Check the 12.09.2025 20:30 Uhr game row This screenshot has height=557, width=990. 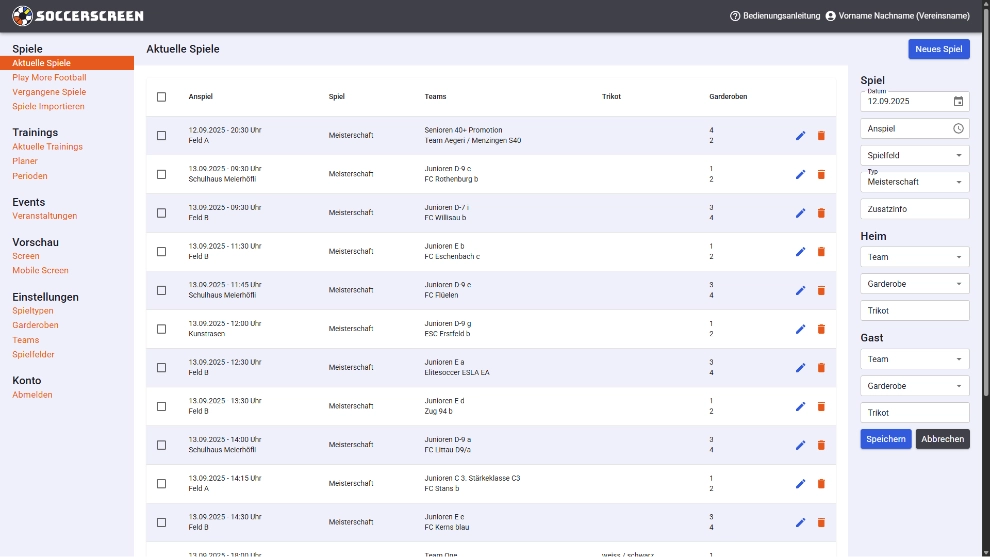point(162,136)
